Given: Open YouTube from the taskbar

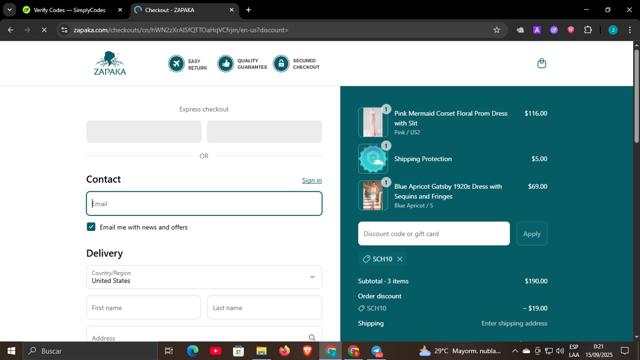Looking at the screenshot, I should click(216, 351).
